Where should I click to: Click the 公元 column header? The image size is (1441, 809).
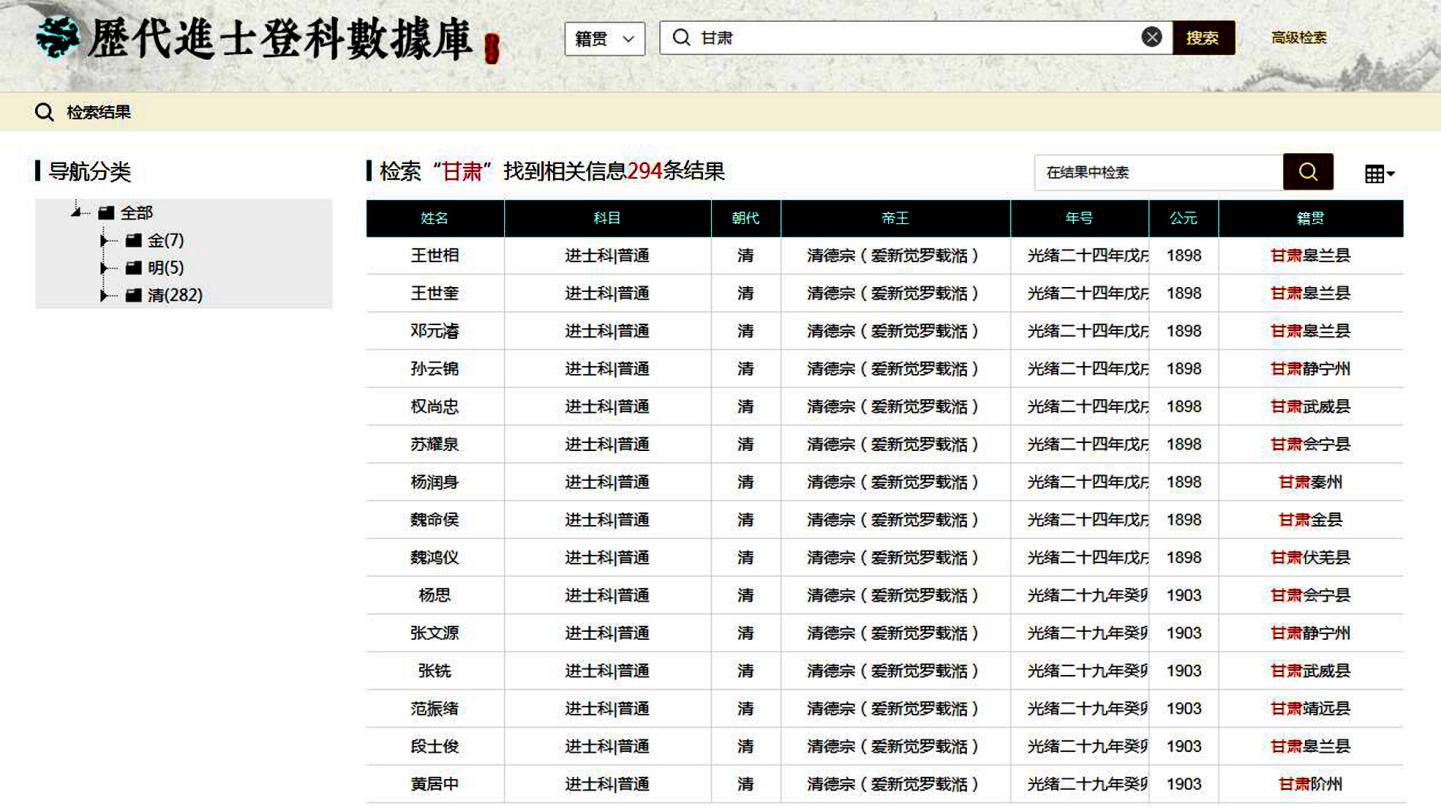(x=1183, y=218)
